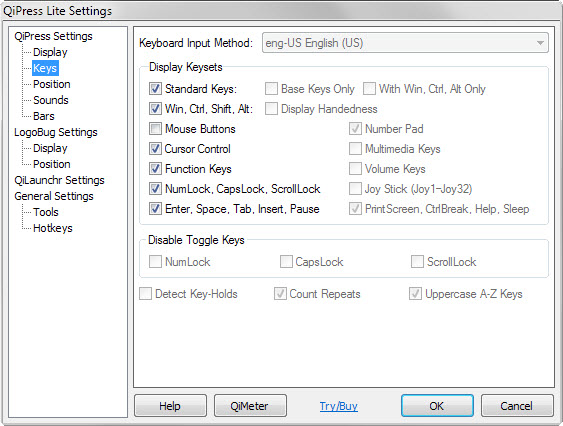Screen dimensions: 563x426
Task: Click the Help button
Action: click(x=171, y=406)
